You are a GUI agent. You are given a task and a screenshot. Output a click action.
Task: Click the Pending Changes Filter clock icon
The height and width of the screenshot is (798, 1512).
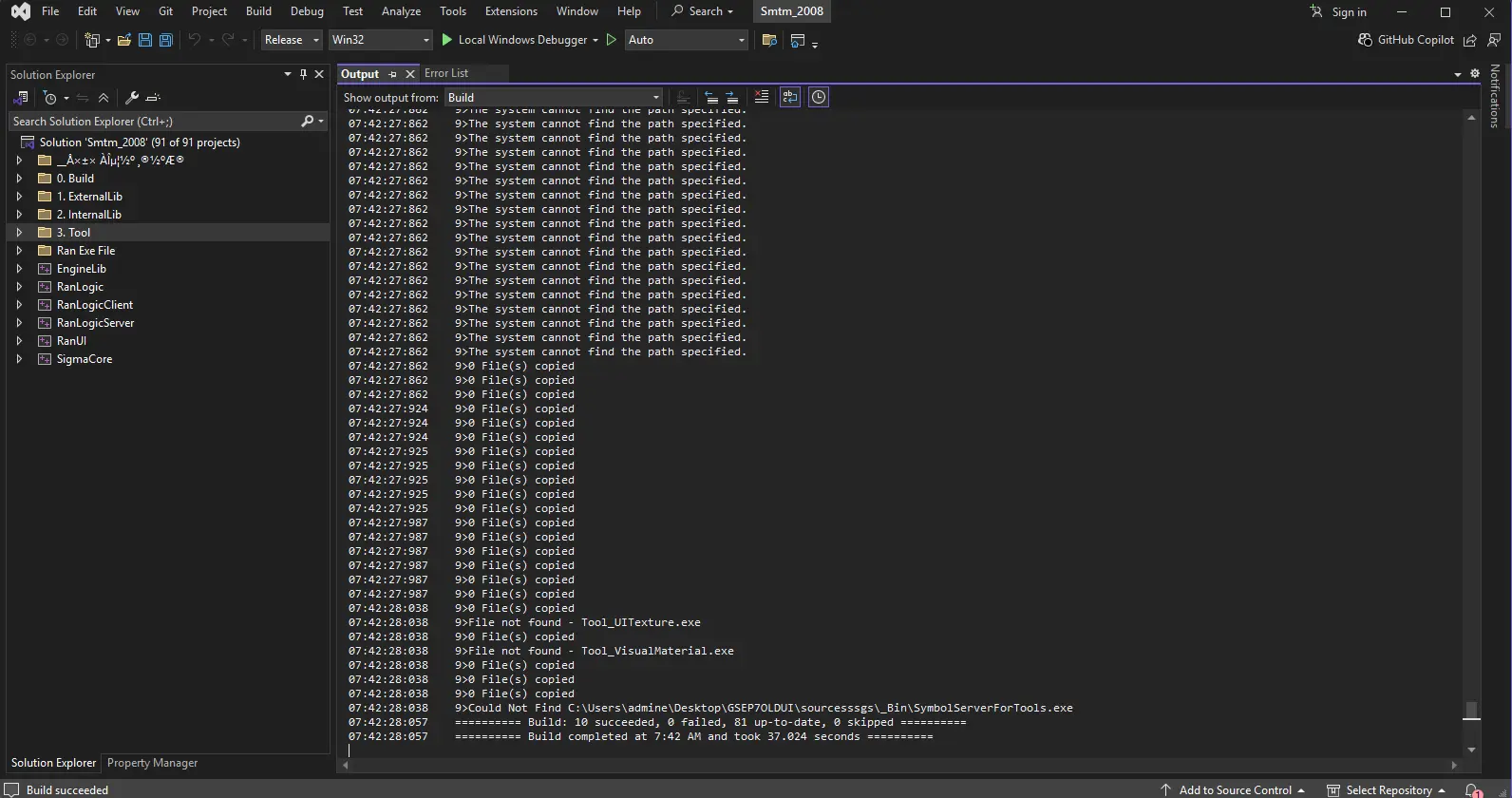(50, 98)
